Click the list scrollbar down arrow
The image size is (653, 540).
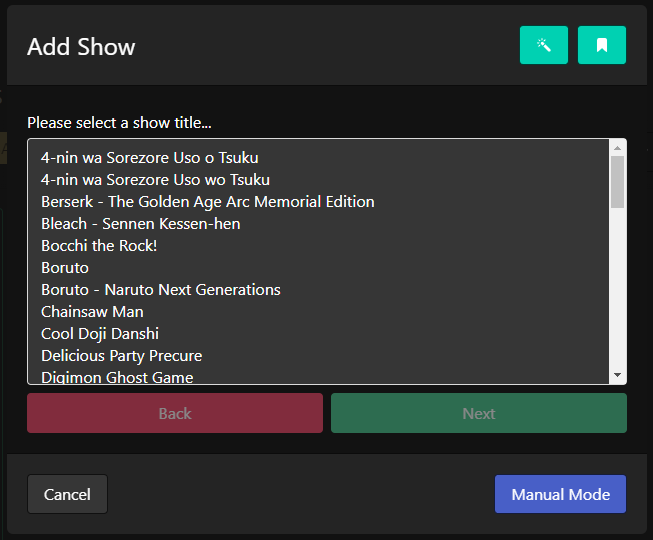pyautogui.click(x=618, y=375)
